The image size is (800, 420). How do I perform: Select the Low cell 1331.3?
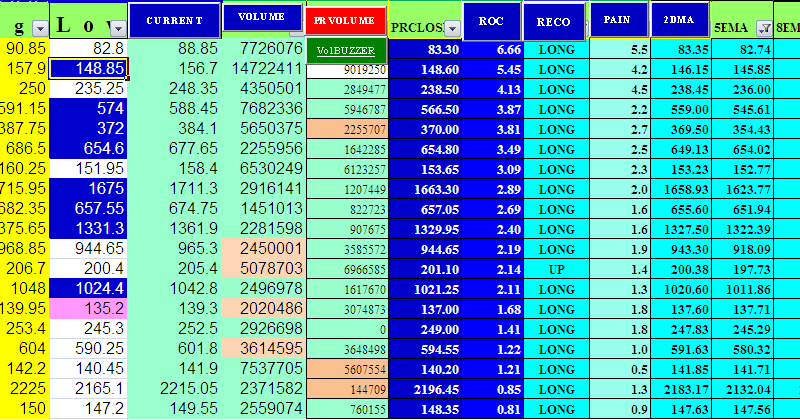point(88,228)
